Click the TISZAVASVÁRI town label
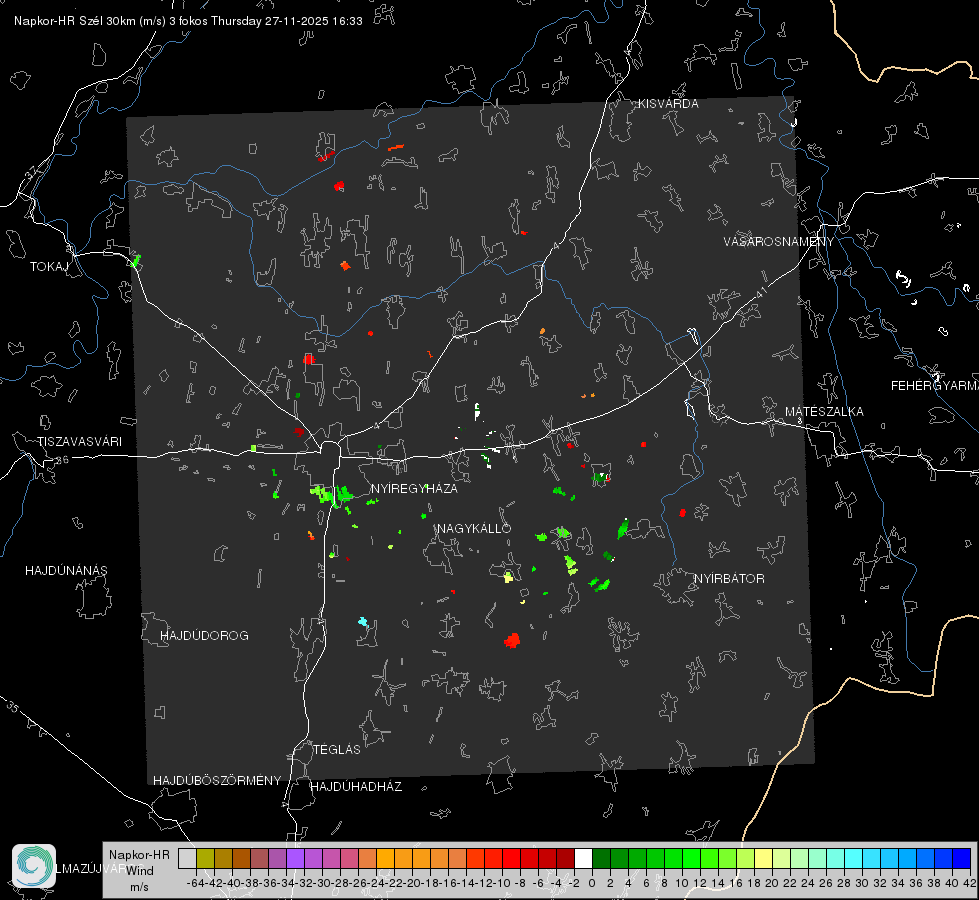 [x=79, y=442]
